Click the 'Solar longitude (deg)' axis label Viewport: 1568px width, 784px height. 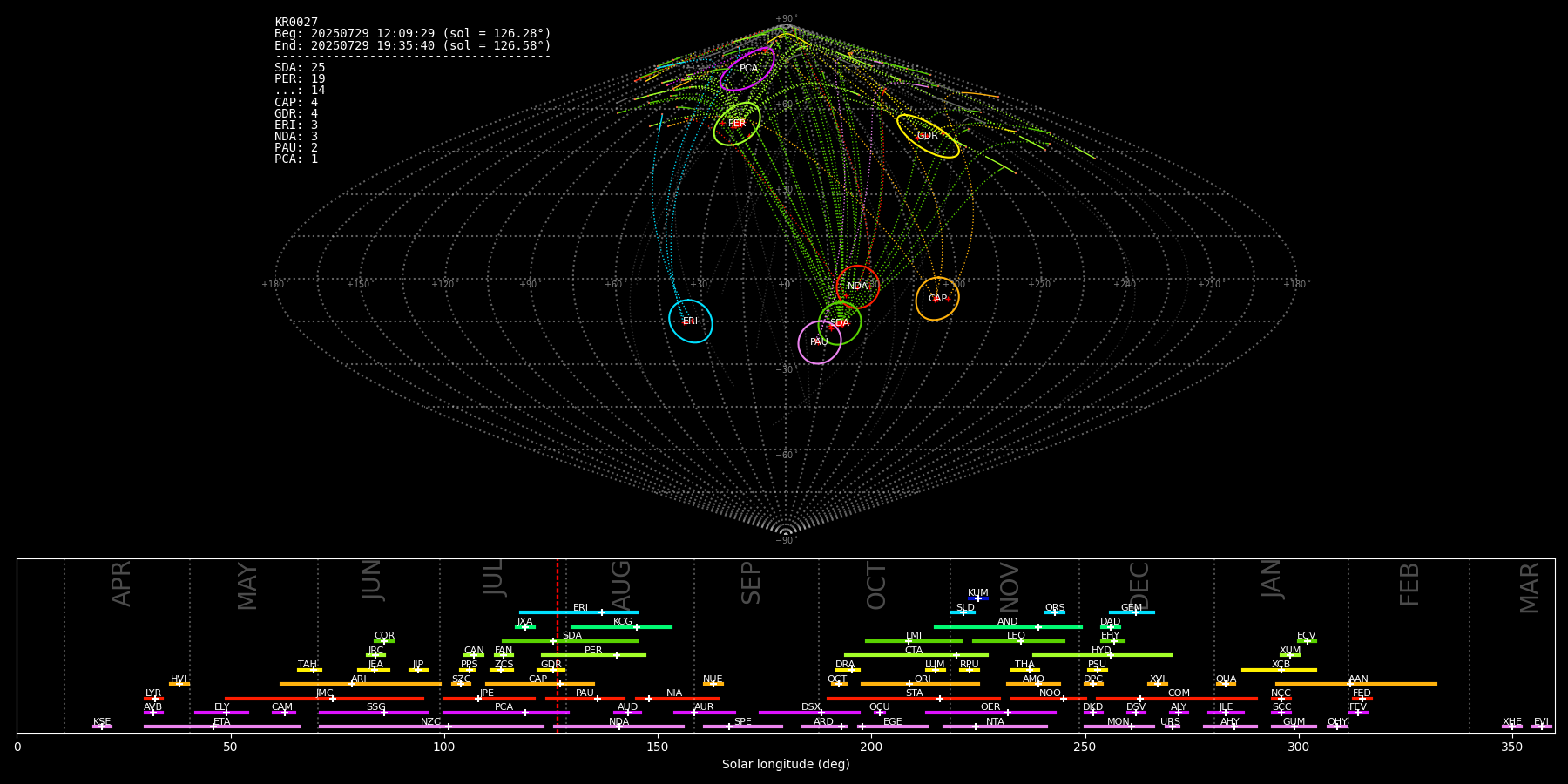coord(786,765)
